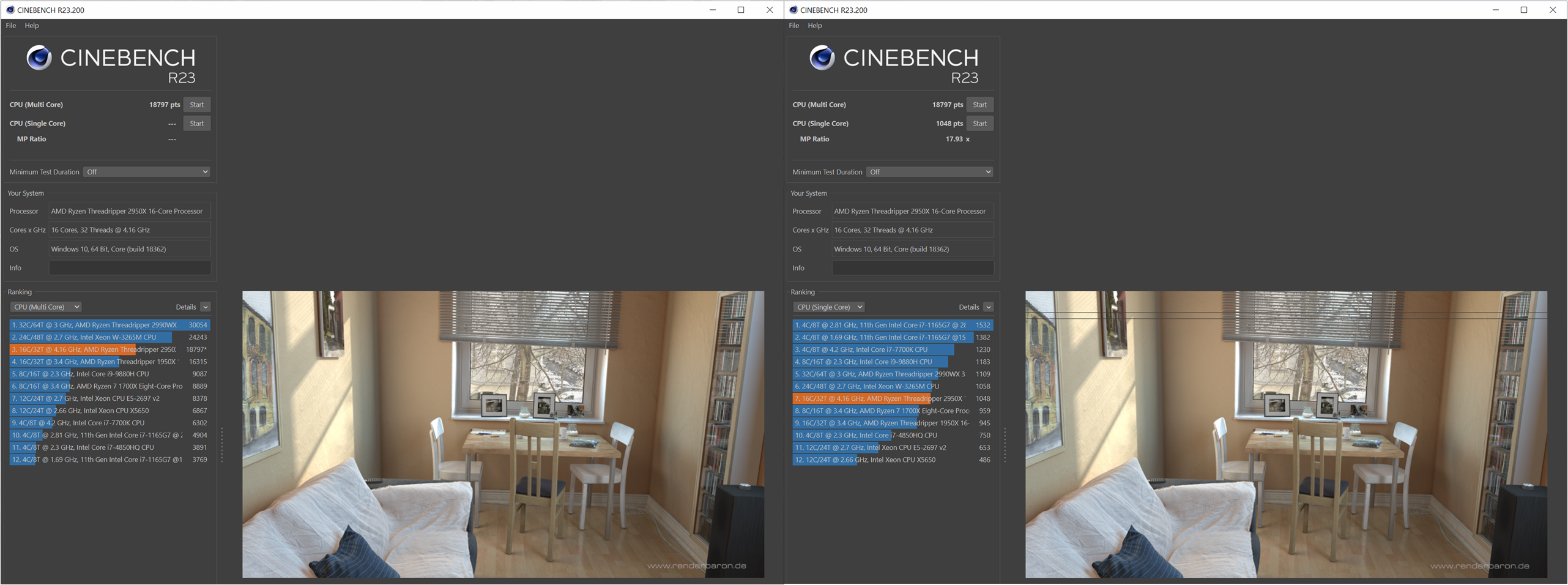This screenshot has height=585, width=1568.
Task: Select i7-1165G7 2.81 GHz row scoring 4904
Action: pyautogui.click(x=110, y=435)
